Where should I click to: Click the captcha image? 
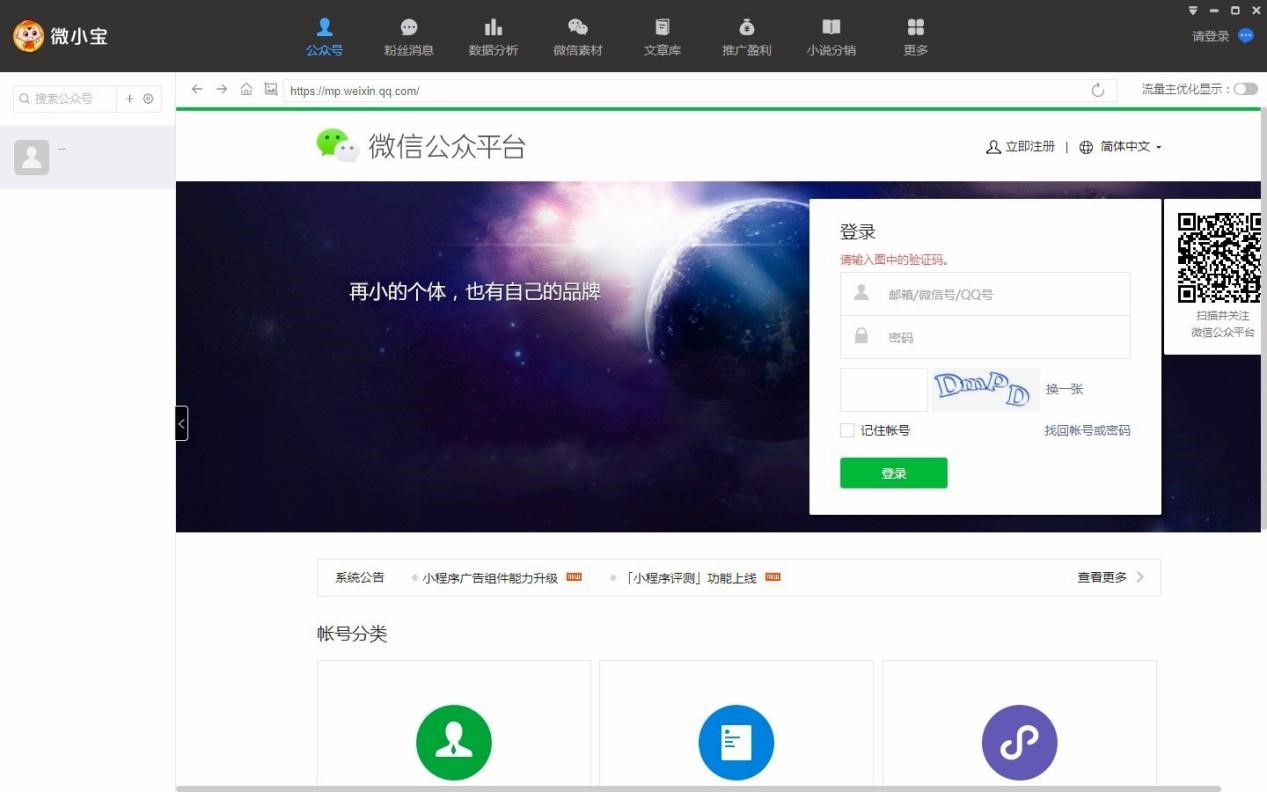985,390
